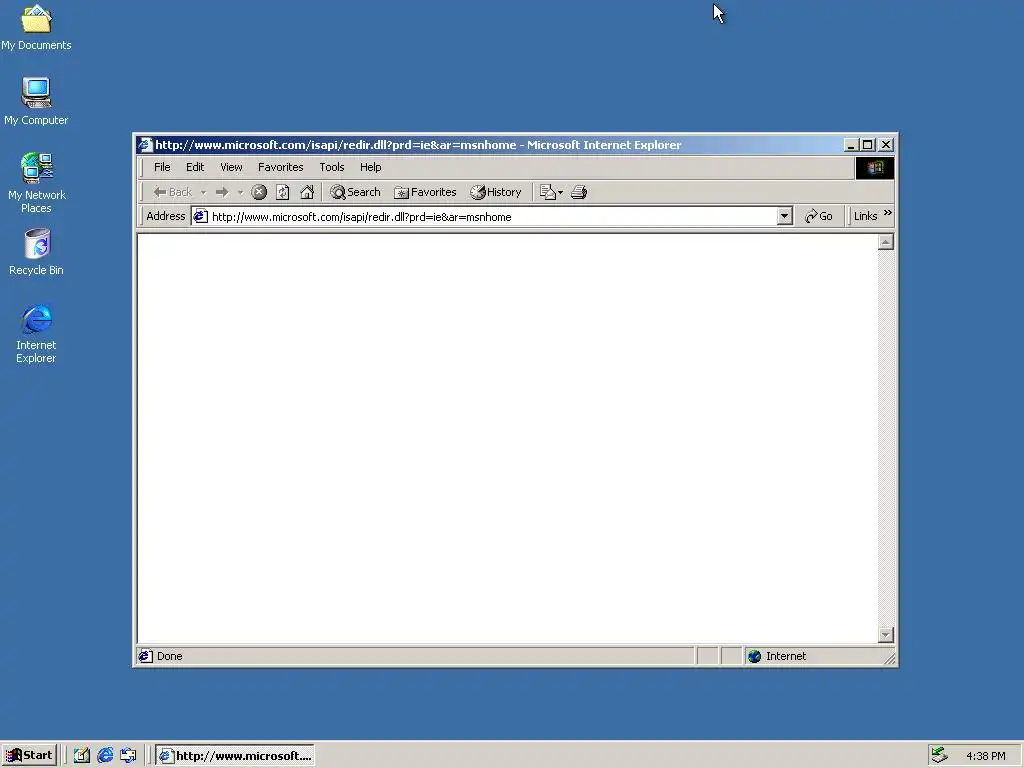
Task: Click the Internet zone globe icon
Action: (754, 656)
